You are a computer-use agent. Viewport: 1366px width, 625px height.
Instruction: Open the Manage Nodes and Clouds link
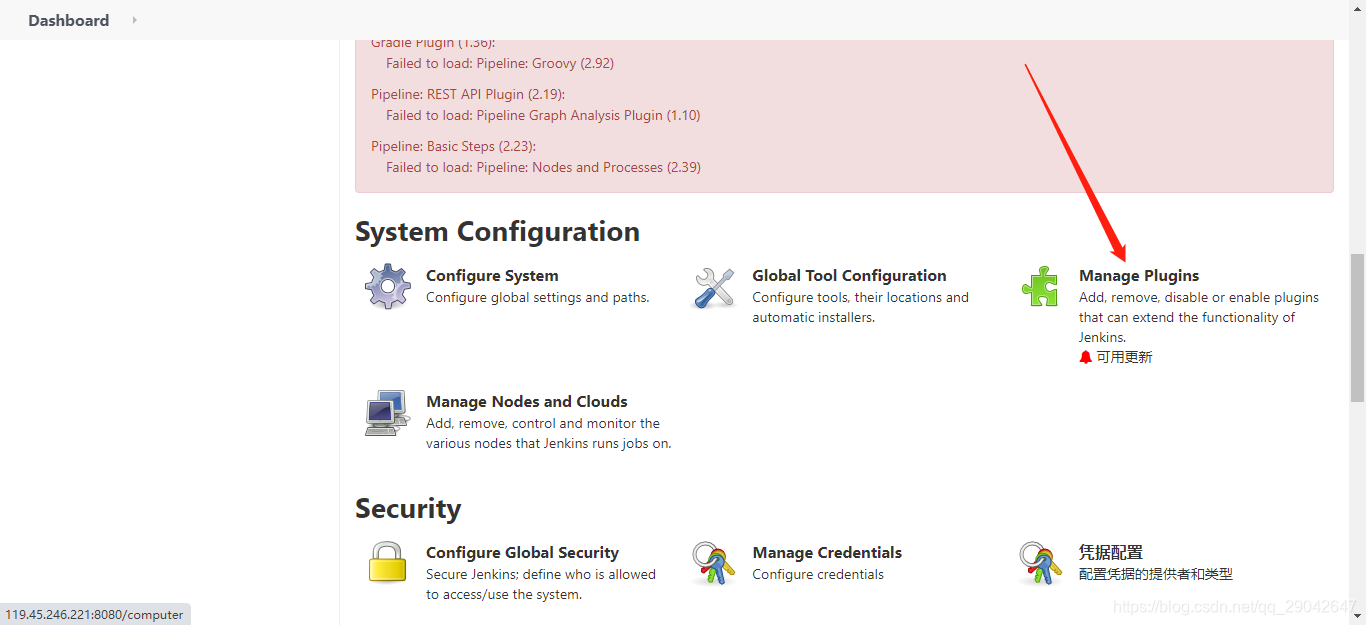tap(527, 402)
